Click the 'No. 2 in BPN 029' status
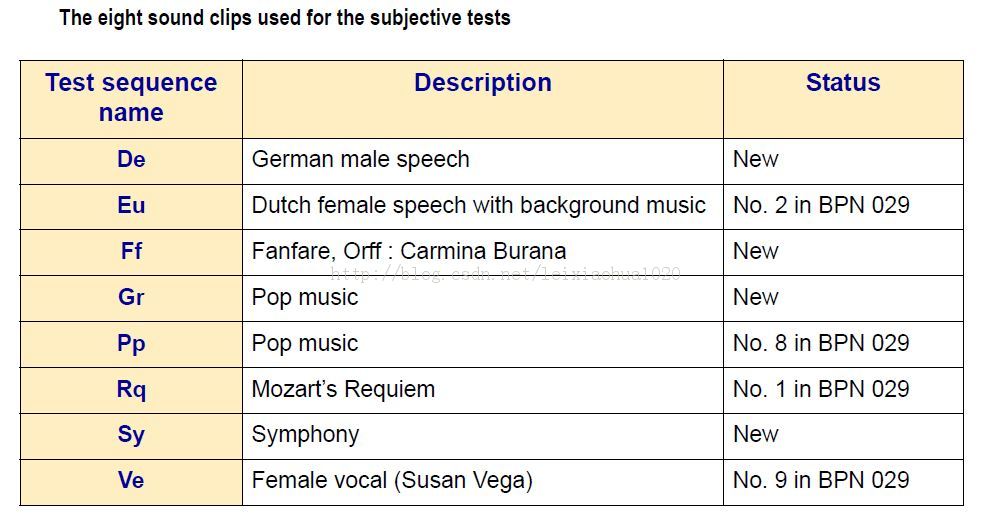Viewport: 995px width, 527px height. pos(821,206)
